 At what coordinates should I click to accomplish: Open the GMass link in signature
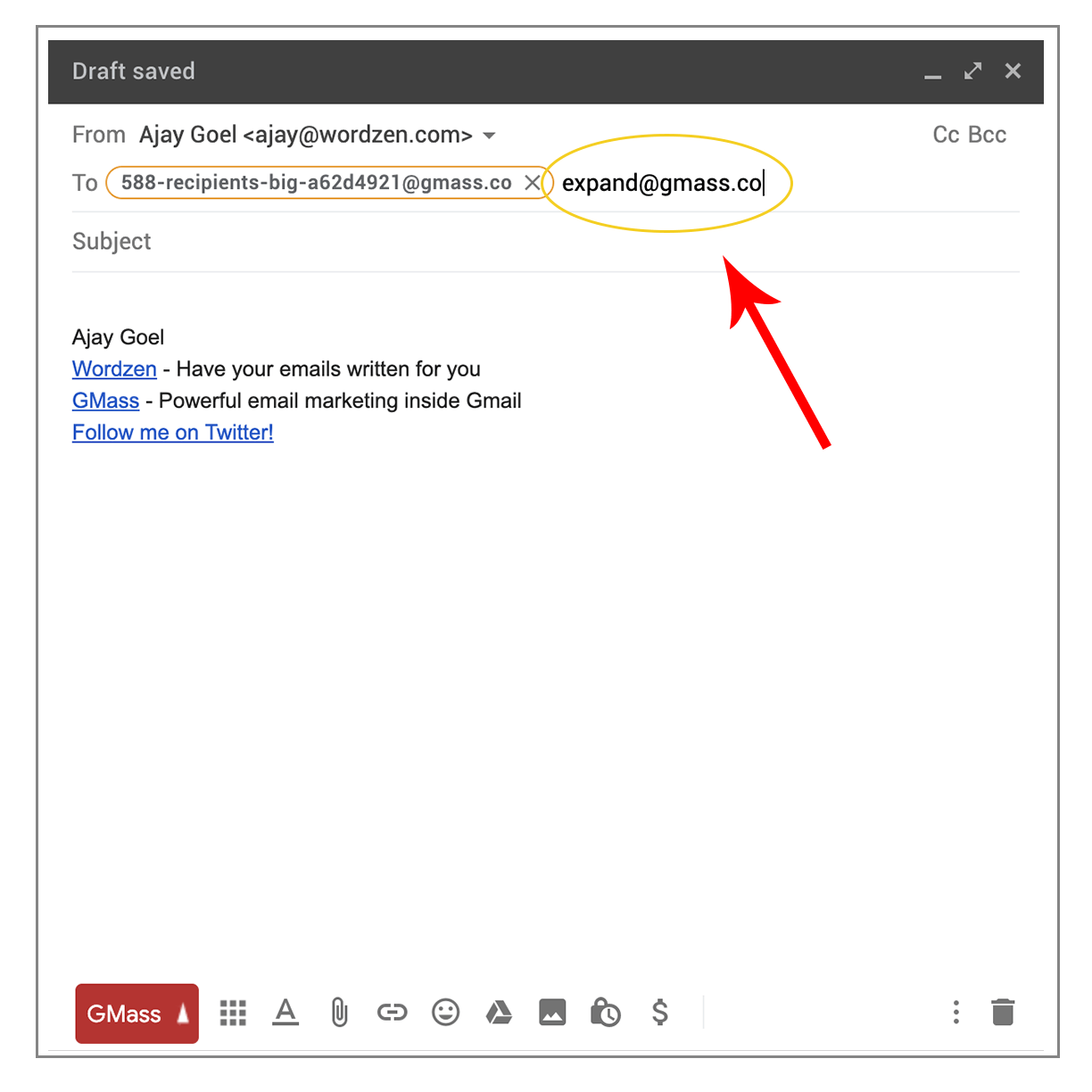point(105,401)
